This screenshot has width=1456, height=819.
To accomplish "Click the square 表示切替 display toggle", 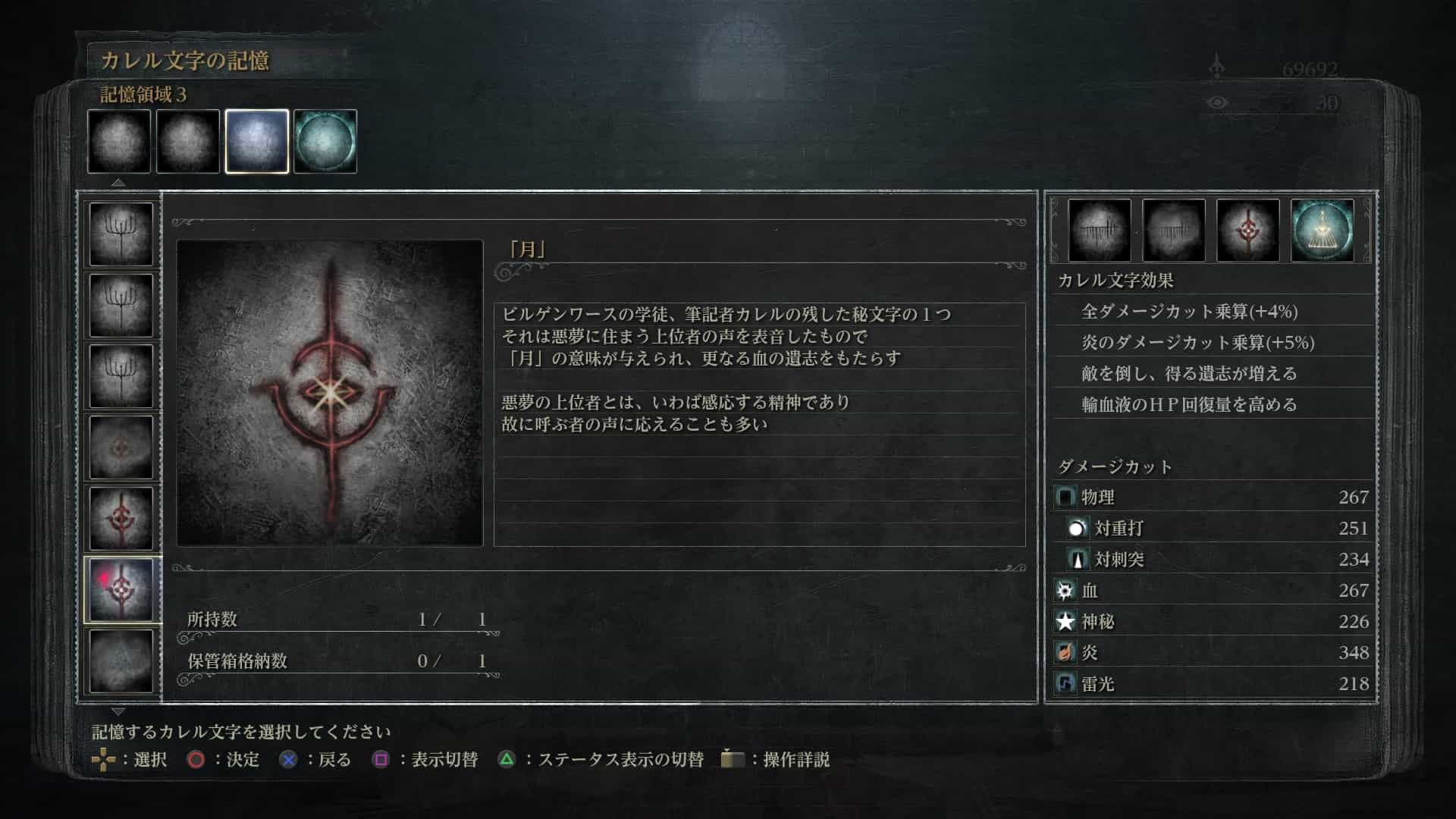I will tap(425, 759).
